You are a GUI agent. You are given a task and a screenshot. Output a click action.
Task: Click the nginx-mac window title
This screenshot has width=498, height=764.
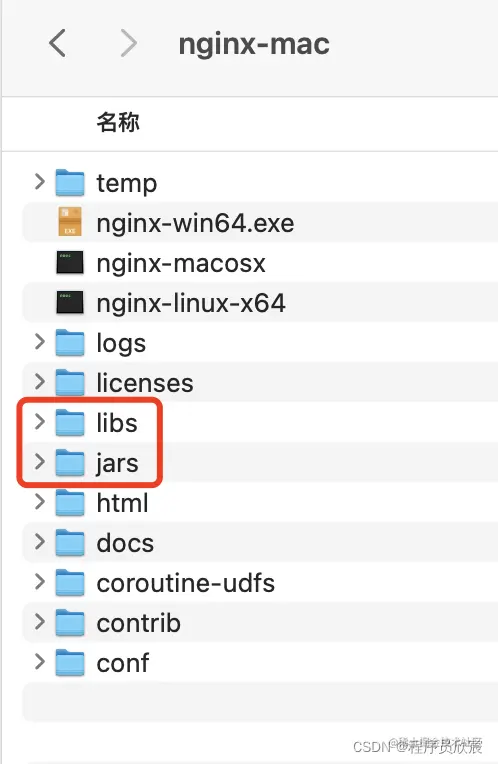(254, 44)
